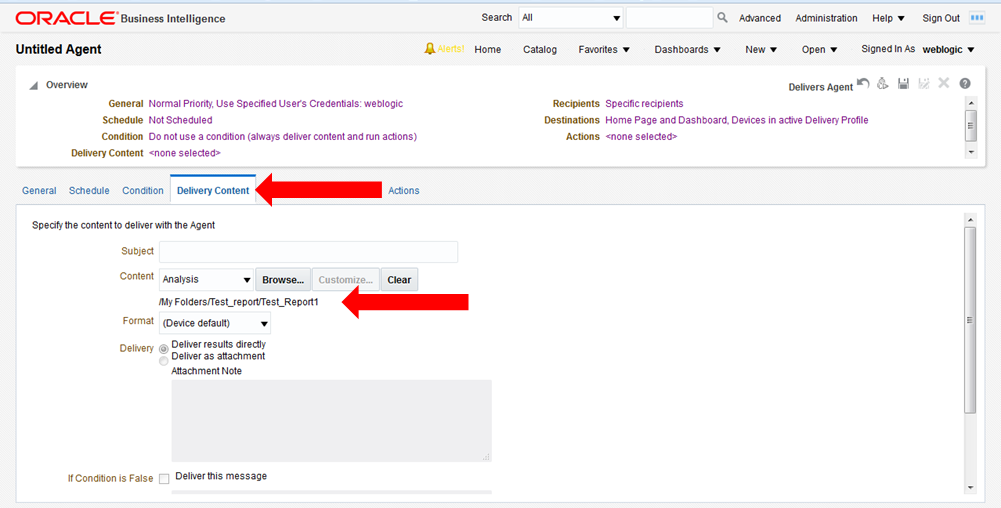Click the Not Scheduled overview link
1001x508 pixels.
[x=180, y=120]
